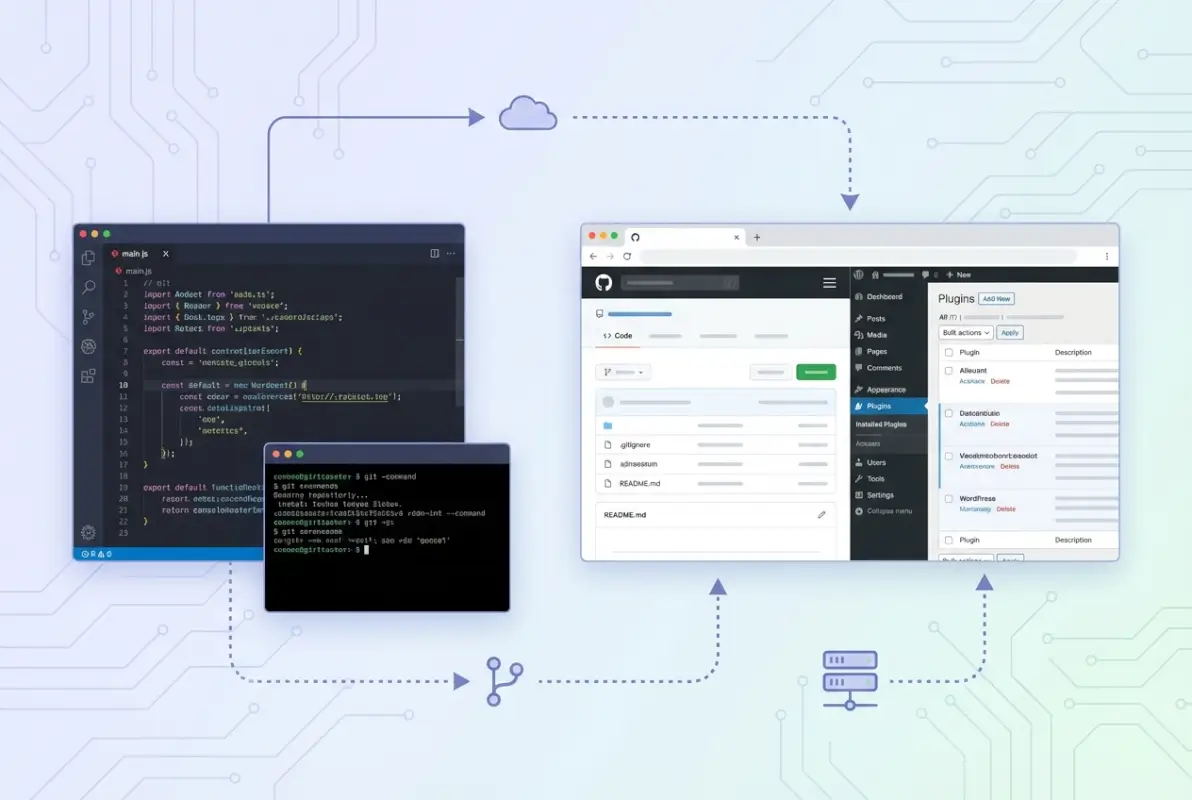Tick the checkbox next to the first plugin
Screen dimensions: 1192x800
948,370
